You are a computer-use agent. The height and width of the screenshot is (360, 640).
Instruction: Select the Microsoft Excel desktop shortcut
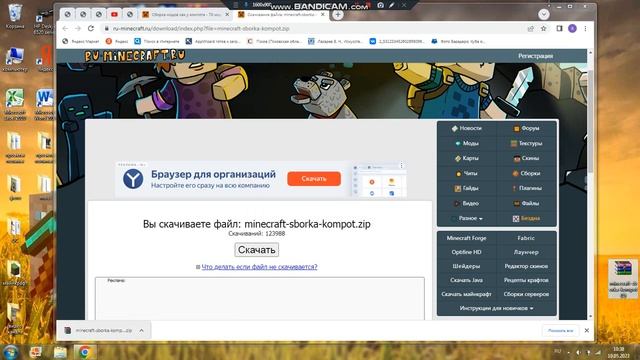pyautogui.click(x=15, y=104)
